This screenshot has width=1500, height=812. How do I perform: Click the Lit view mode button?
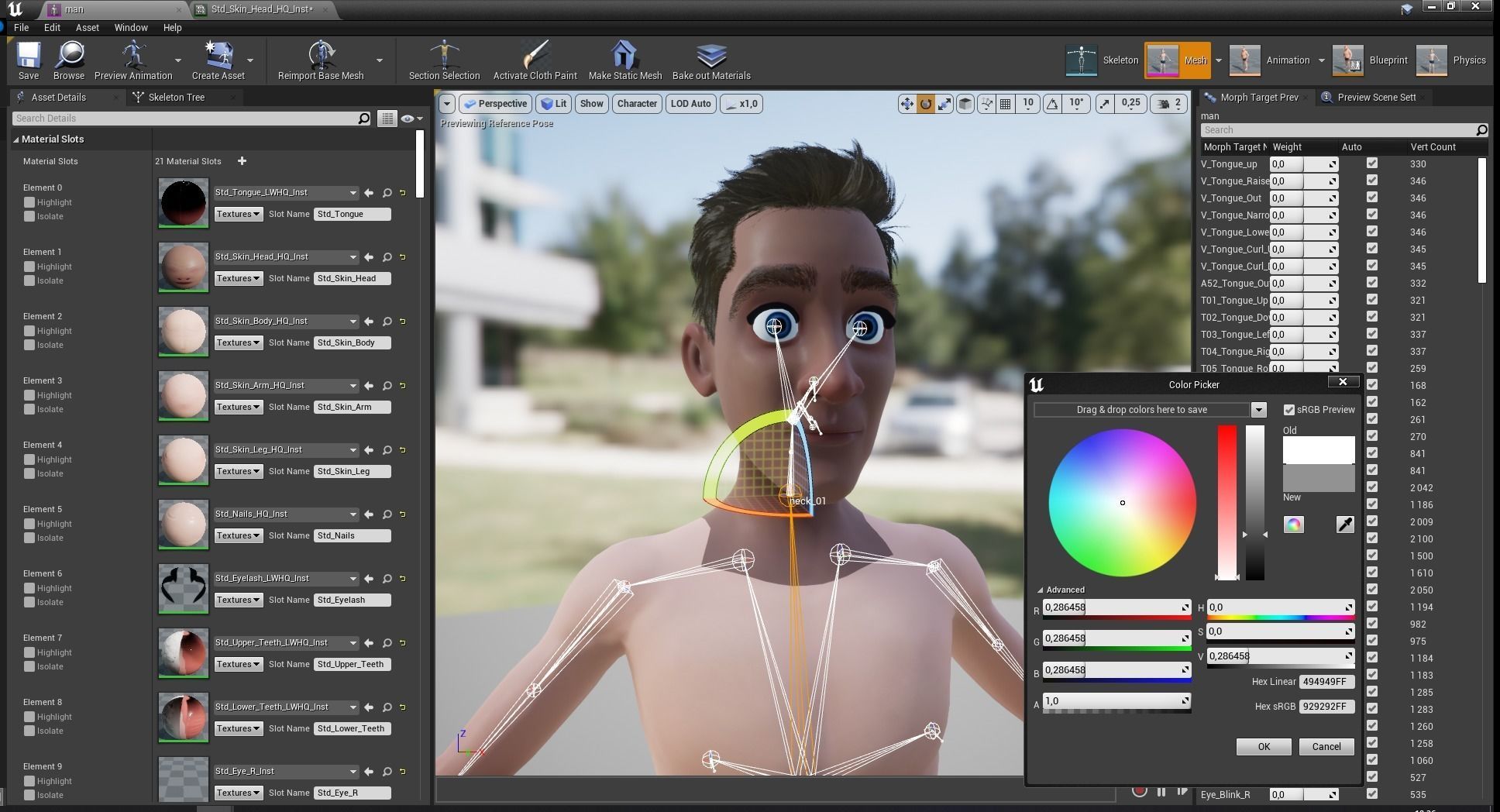point(554,104)
